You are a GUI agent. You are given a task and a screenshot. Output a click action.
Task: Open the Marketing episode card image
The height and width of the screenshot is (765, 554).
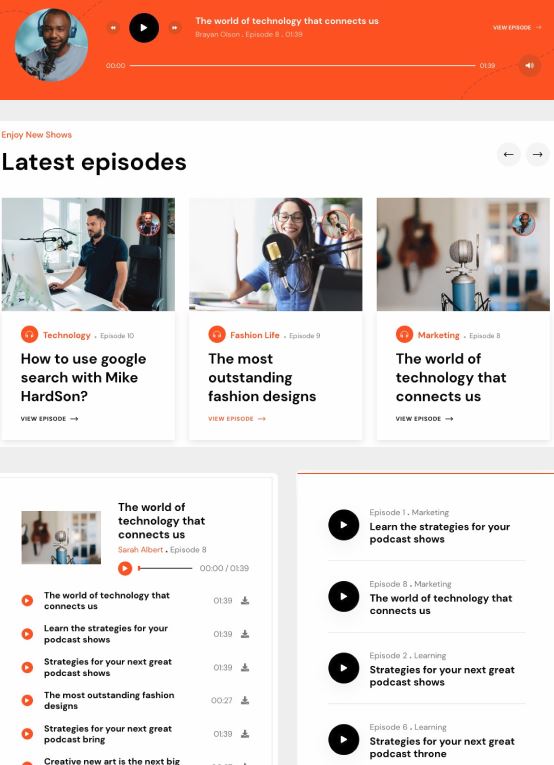pyautogui.click(x=463, y=254)
